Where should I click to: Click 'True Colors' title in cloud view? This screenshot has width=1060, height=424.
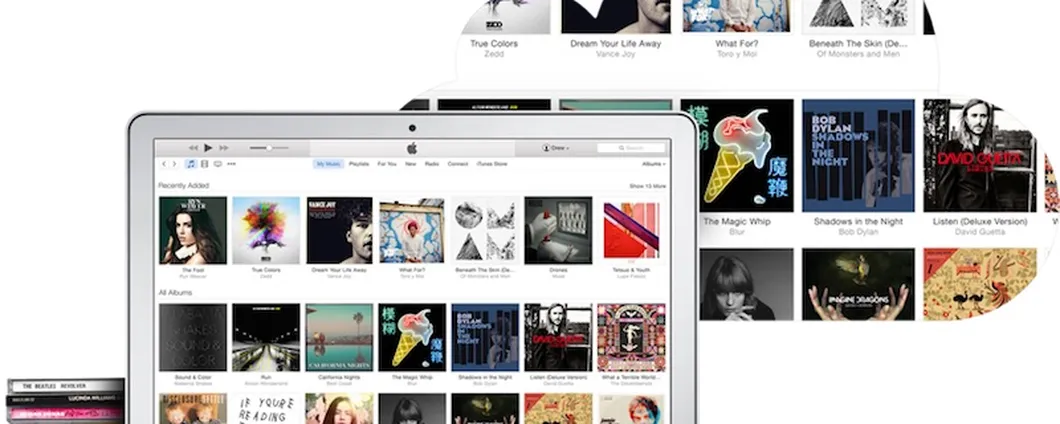tap(494, 43)
